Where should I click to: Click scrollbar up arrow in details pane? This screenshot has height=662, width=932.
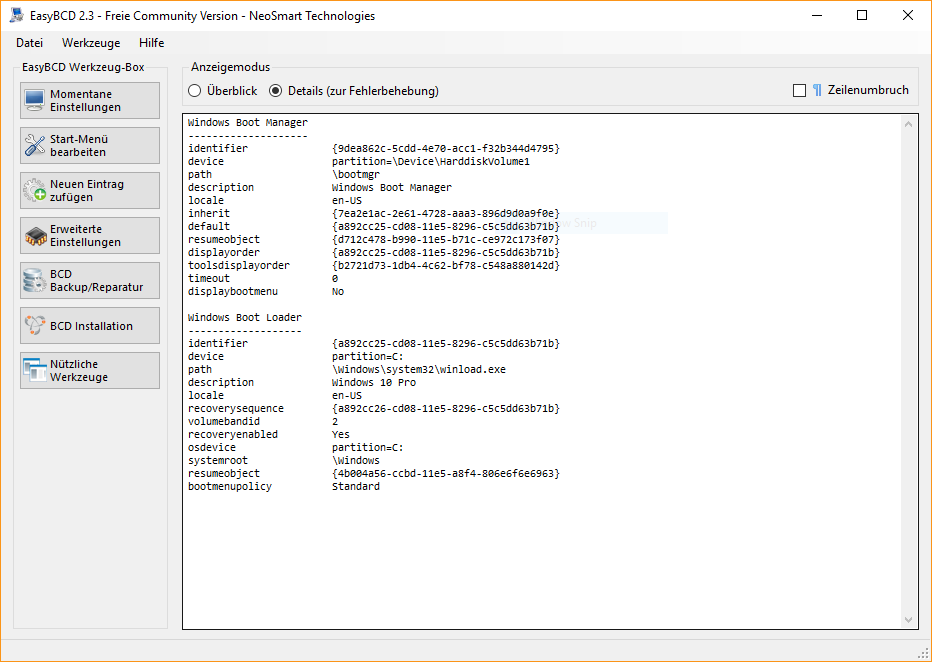pyautogui.click(x=908, y=124)
